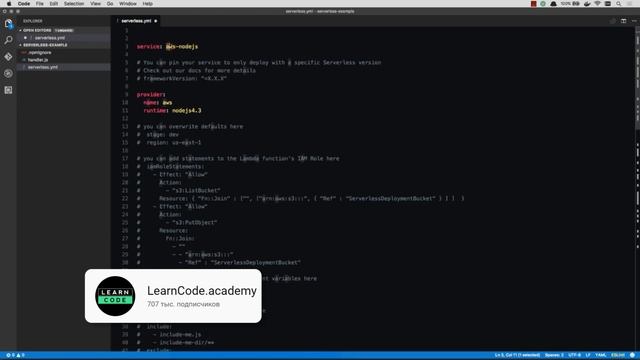
Task: Open the File menu
Action: (x=40, y=4)
